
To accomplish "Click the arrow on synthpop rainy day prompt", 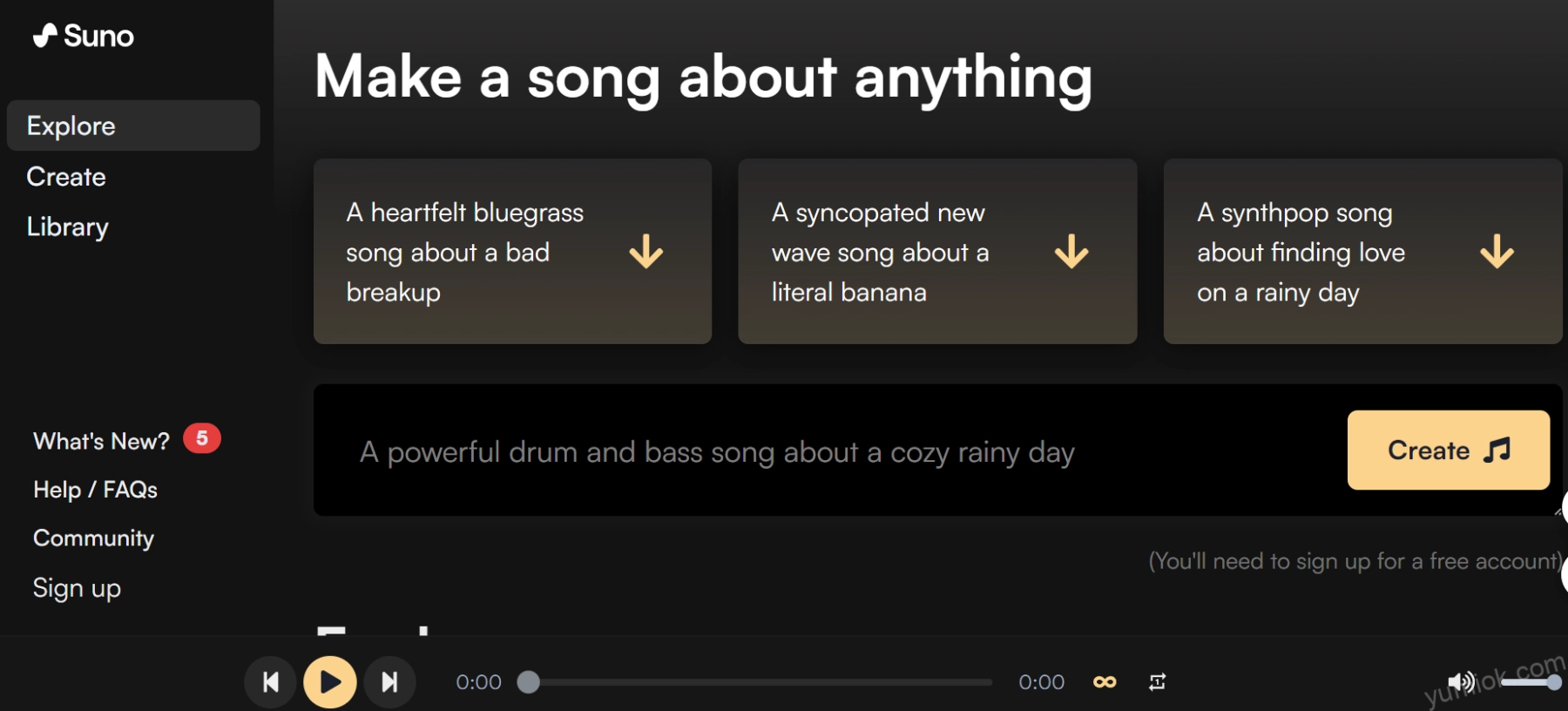I will (x=1496, y=252).
